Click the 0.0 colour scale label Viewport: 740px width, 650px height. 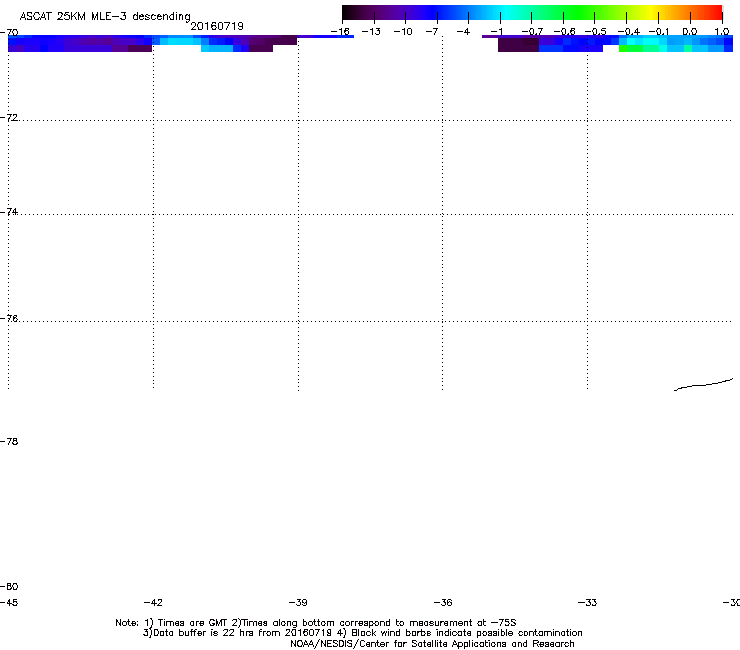pos(690,32)
